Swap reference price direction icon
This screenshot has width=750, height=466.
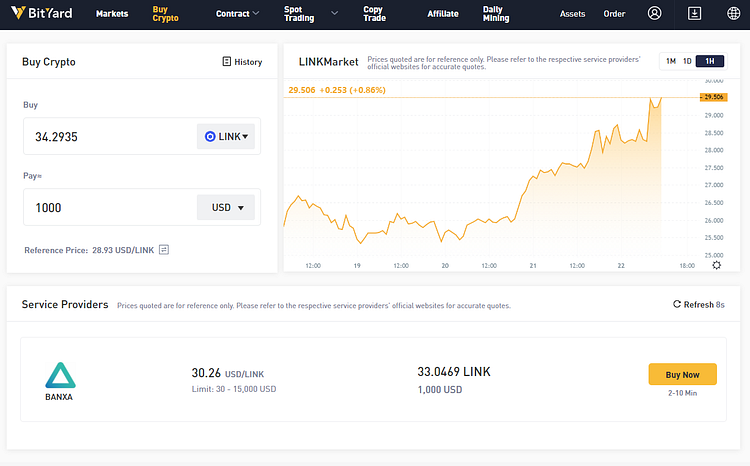(164, 250)
